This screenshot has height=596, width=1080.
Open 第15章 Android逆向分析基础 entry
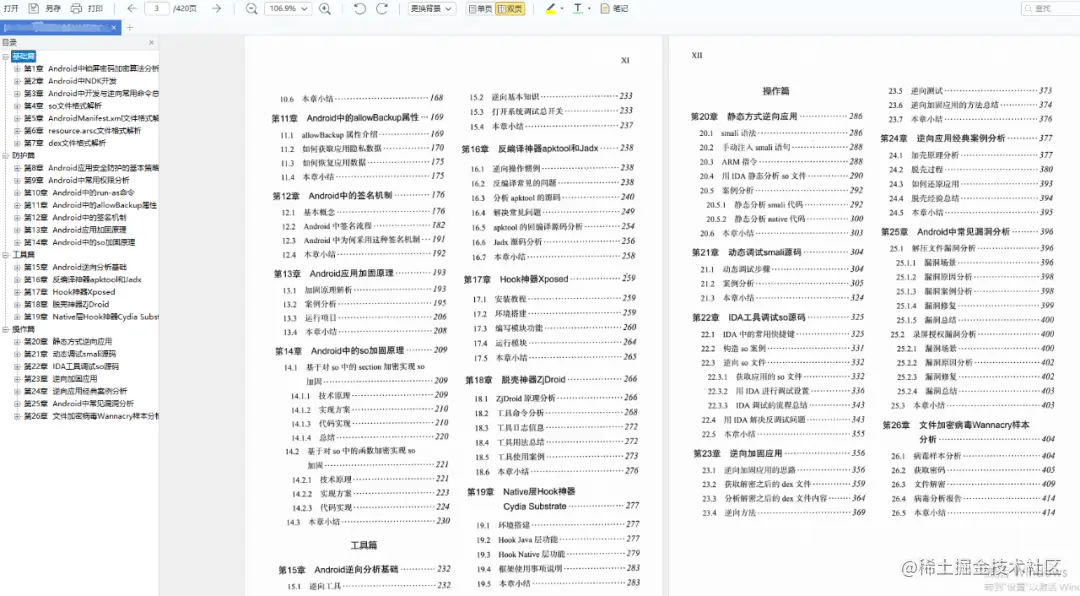click(x=75, y=267)
